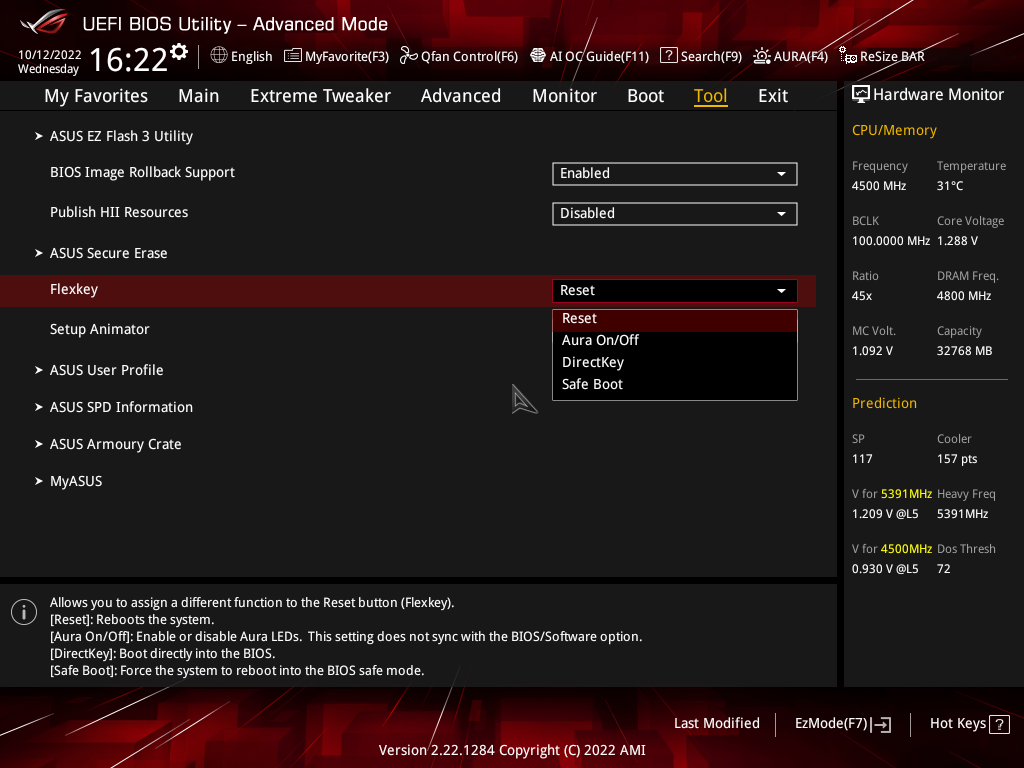Choose Aura On/Off Flexkey option

(675, 340)
